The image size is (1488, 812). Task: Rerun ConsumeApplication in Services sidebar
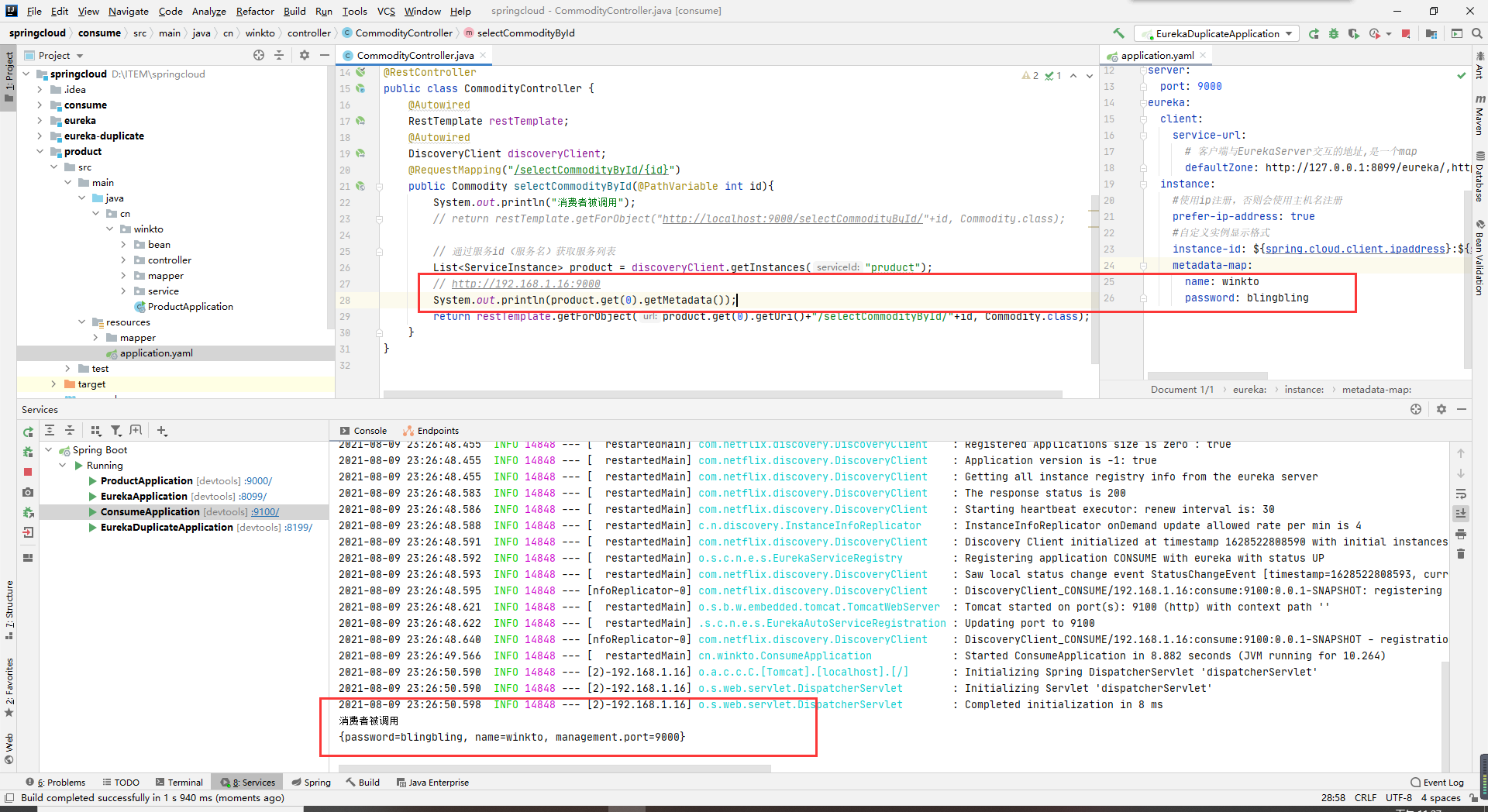(28, 432)
